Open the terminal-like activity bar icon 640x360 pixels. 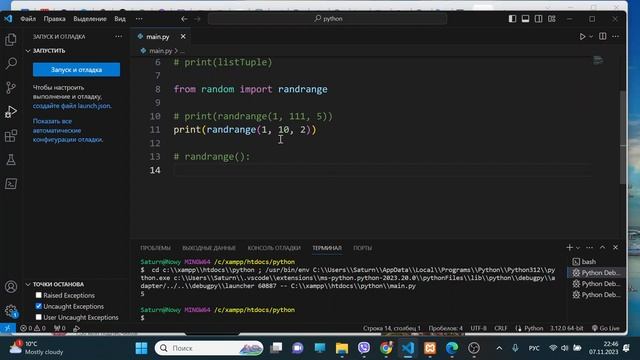[11, 184]
